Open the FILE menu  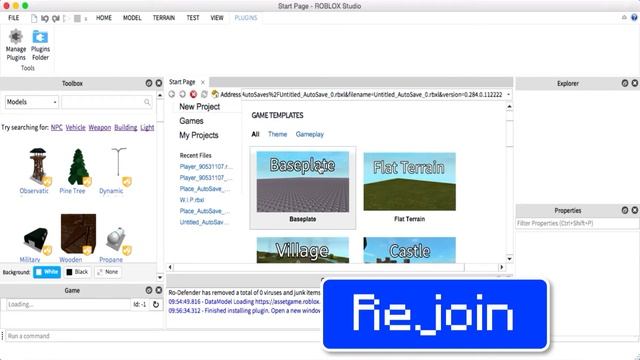click(13, 18)
